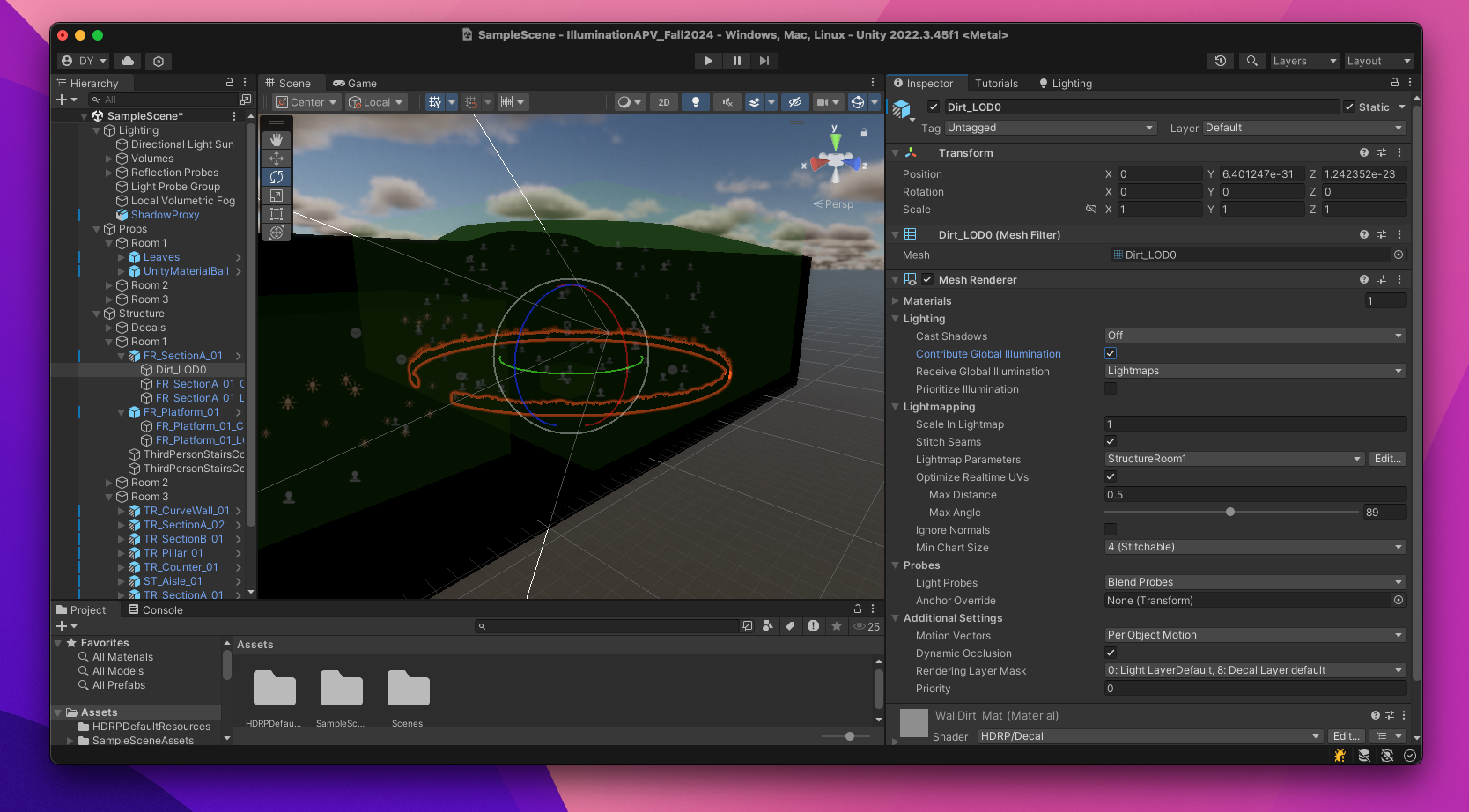The width and height of the screenshot is (1469, 812).
Task: Expand Reflection Probes in Hierarchy
Action: [109, 173]
